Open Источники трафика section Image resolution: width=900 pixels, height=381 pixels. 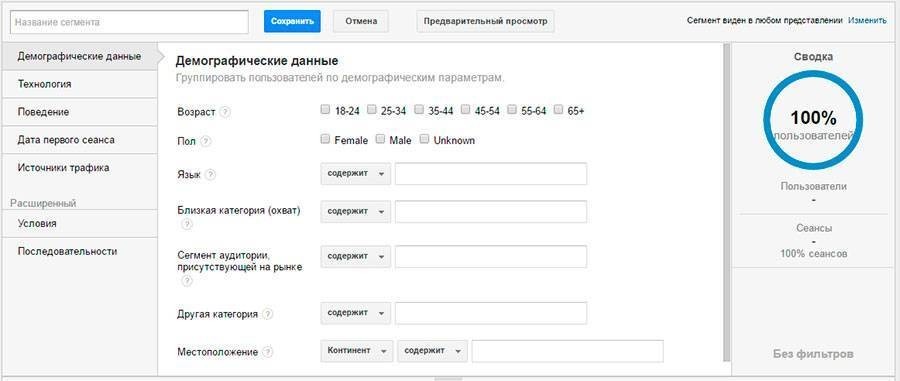[x=79, y=168]
